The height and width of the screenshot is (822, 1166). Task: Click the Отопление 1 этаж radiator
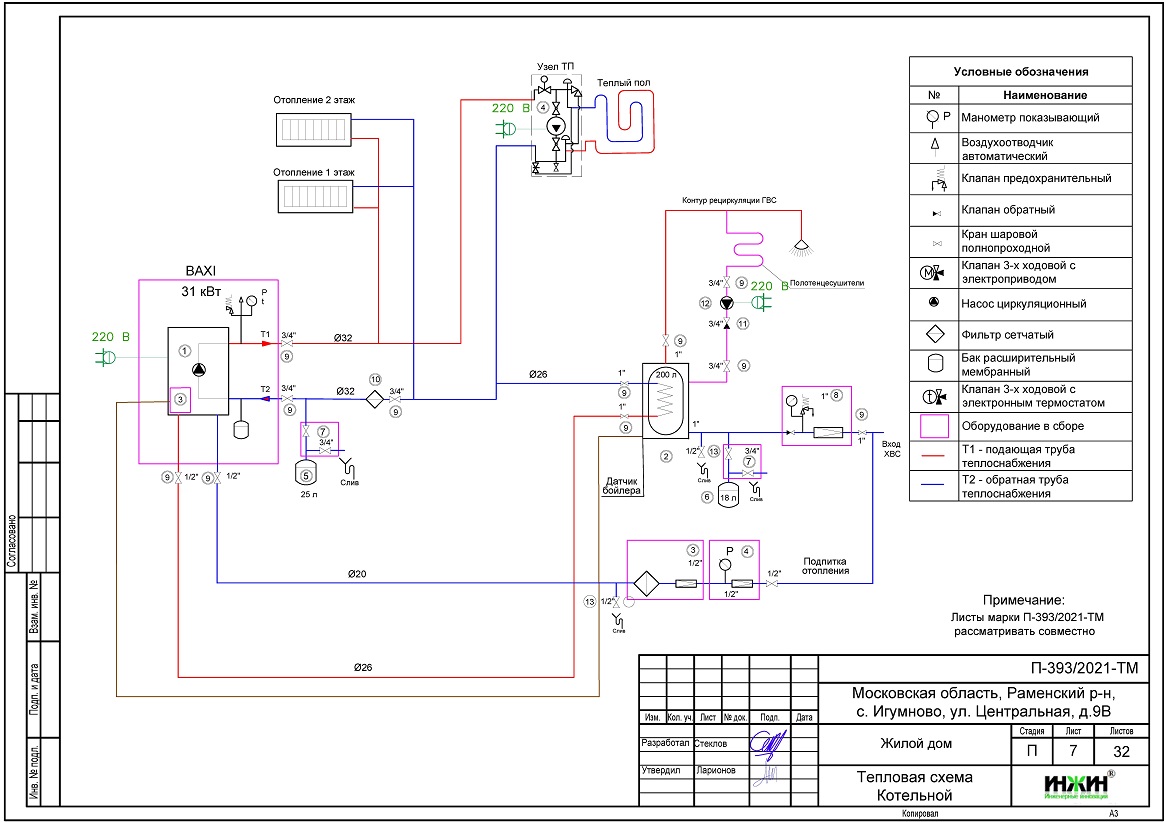coord(316,196)
